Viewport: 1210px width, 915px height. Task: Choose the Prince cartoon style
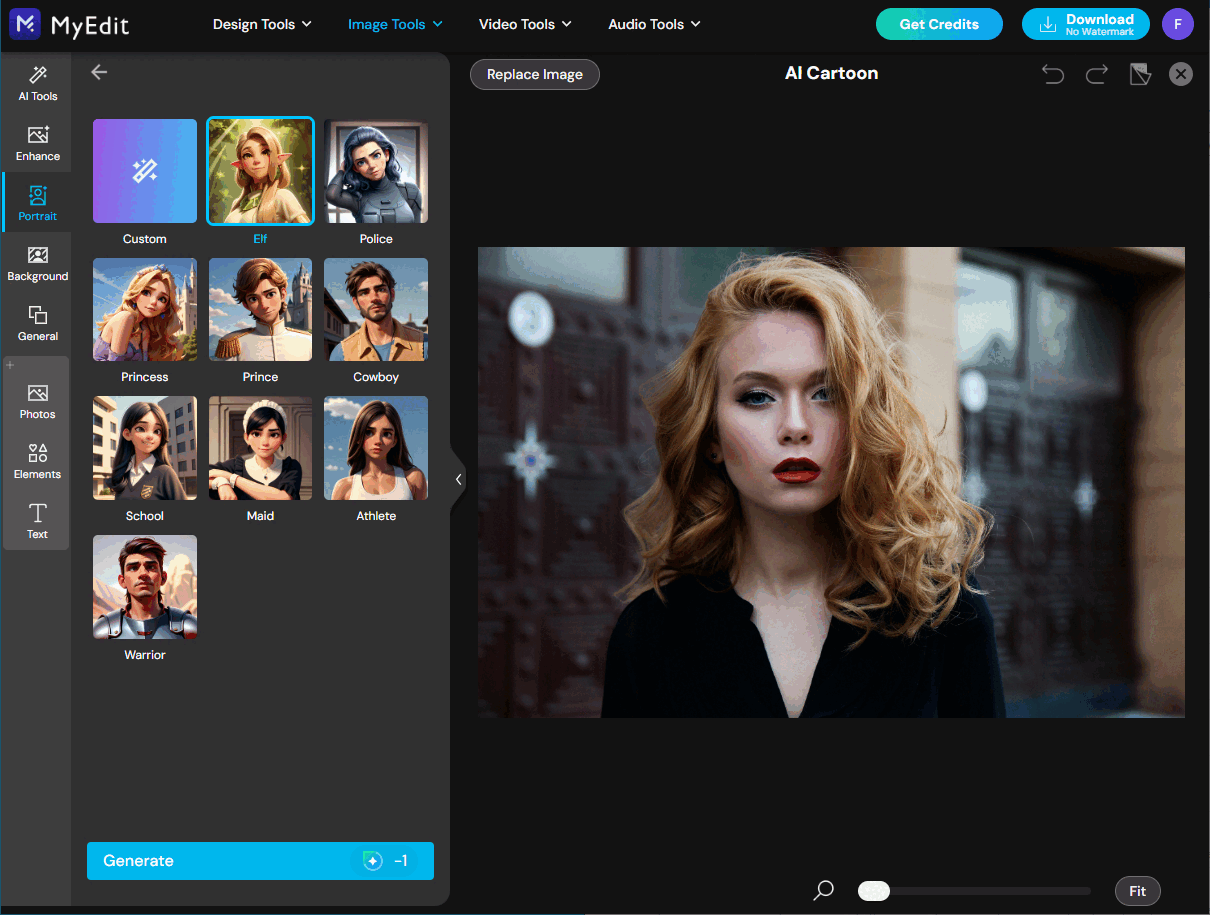(260, 310)
